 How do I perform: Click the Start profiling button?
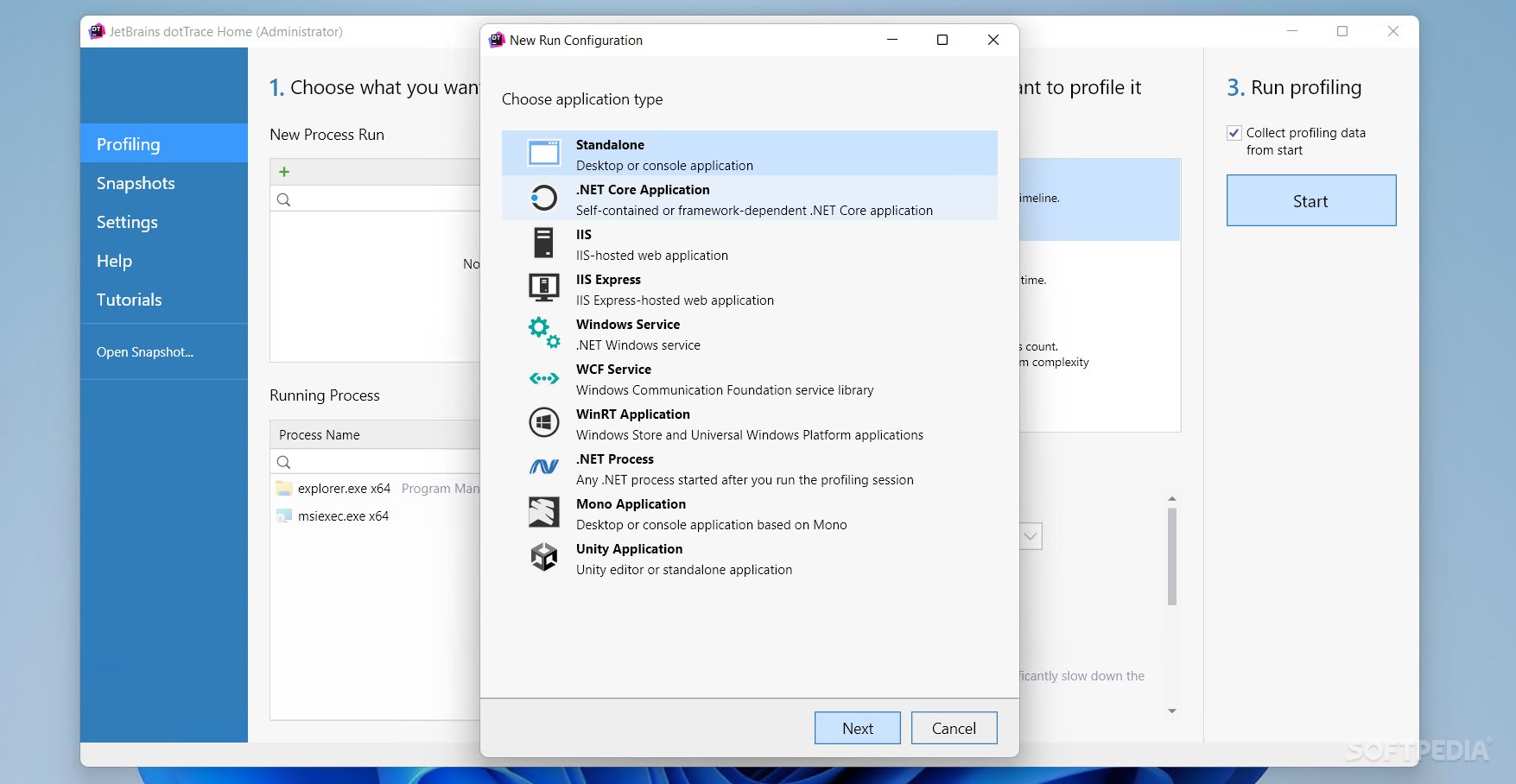pyautogui.click(x=1311, y=200)
